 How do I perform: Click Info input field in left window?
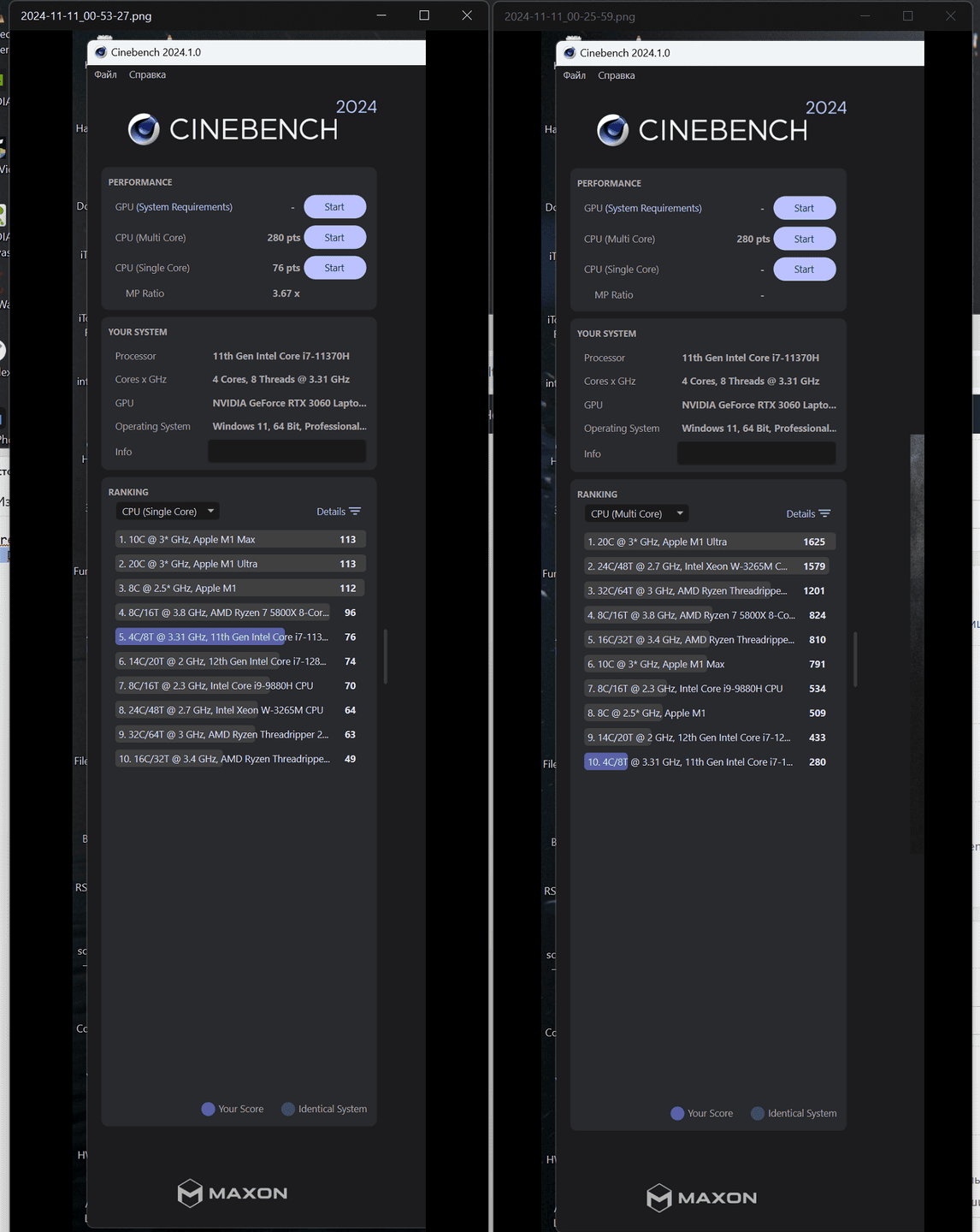coord(286,452)
